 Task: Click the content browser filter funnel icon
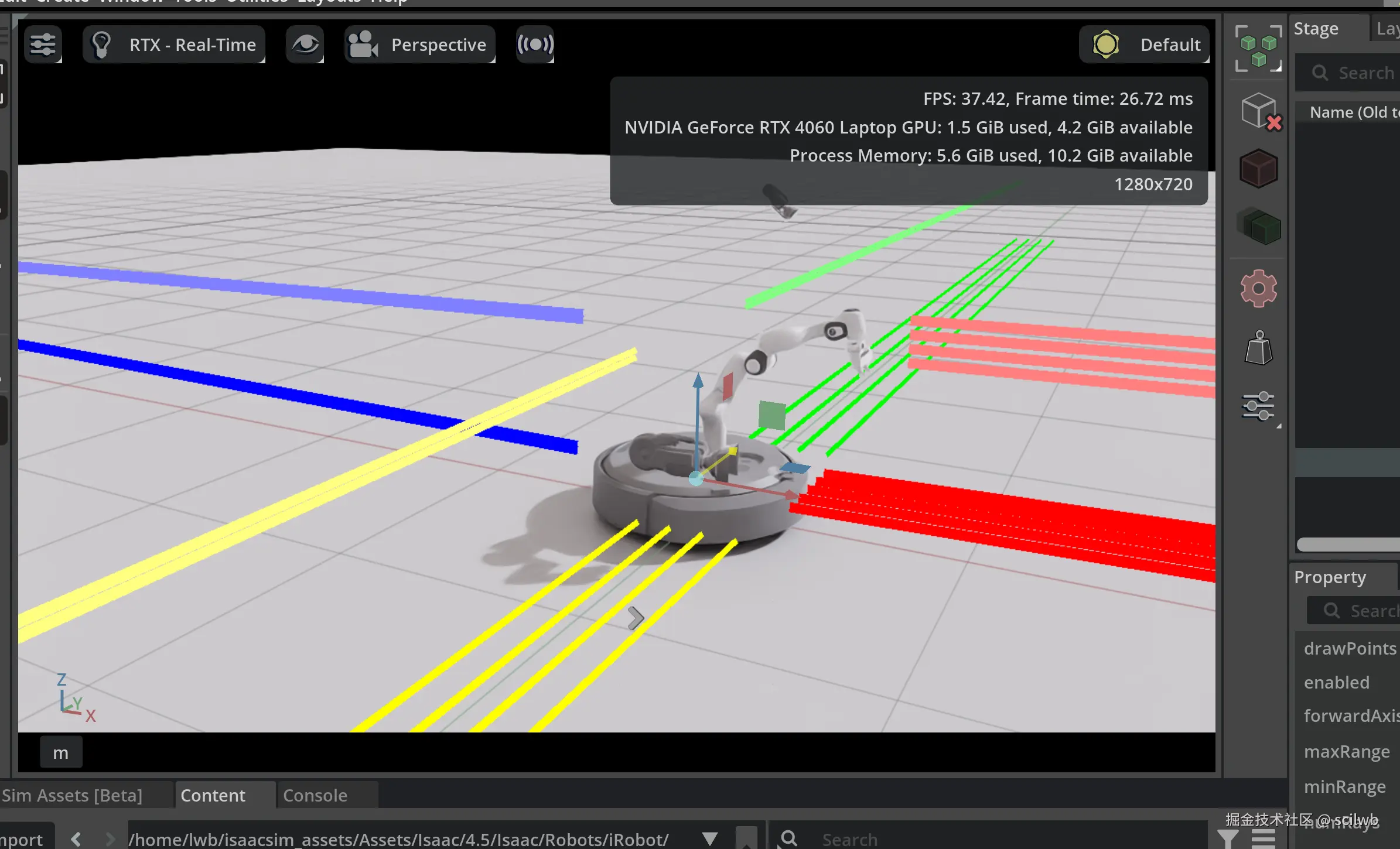[x=1228, y=838]
